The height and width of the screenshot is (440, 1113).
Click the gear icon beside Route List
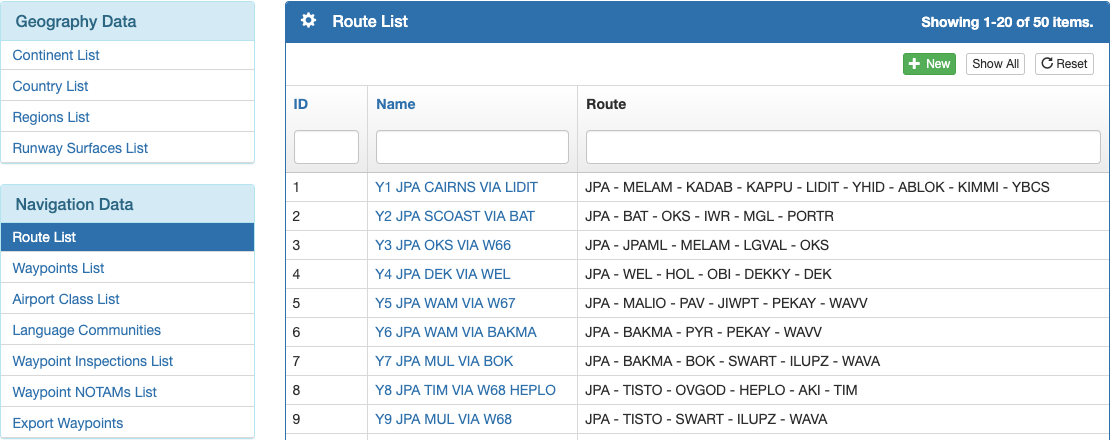click(308, 21)
